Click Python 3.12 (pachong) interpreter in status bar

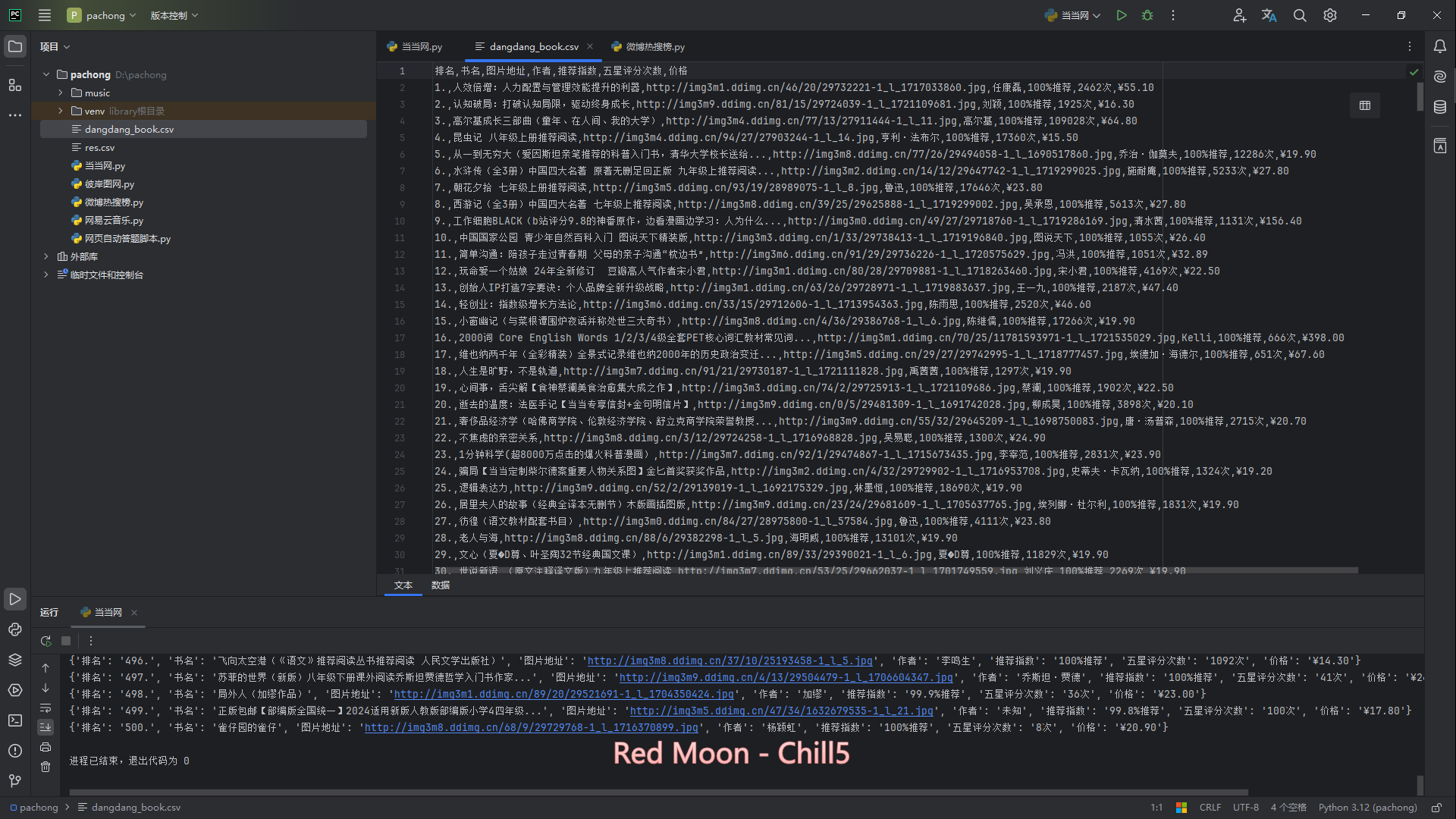coord(1367,808)
